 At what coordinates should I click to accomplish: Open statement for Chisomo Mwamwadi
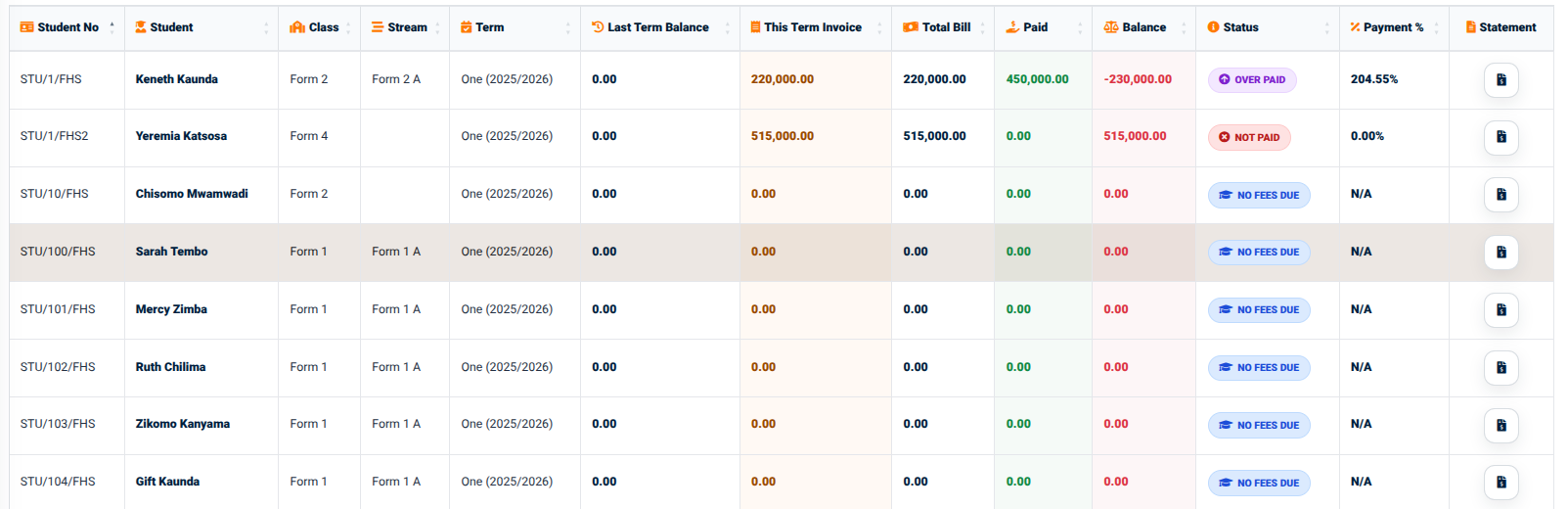pyautogui.click(x=1501, y=195)
